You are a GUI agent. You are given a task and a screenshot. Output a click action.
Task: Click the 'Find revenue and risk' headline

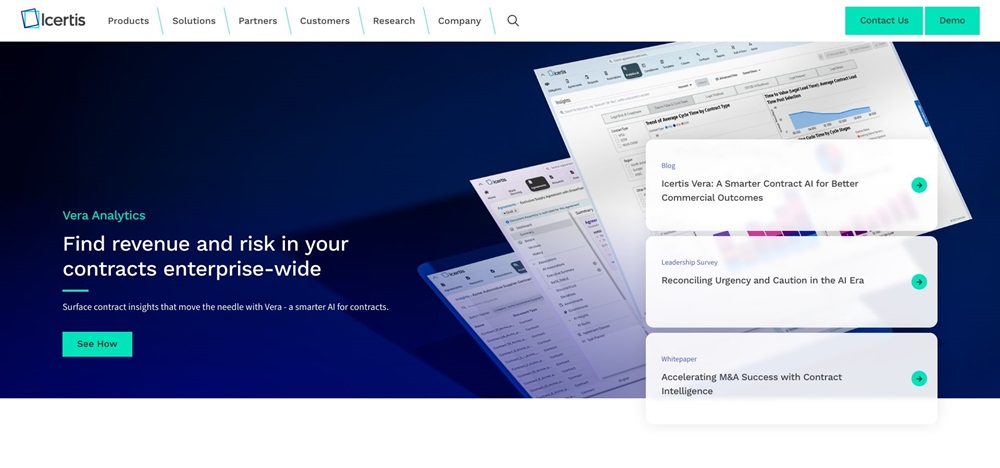205,256
